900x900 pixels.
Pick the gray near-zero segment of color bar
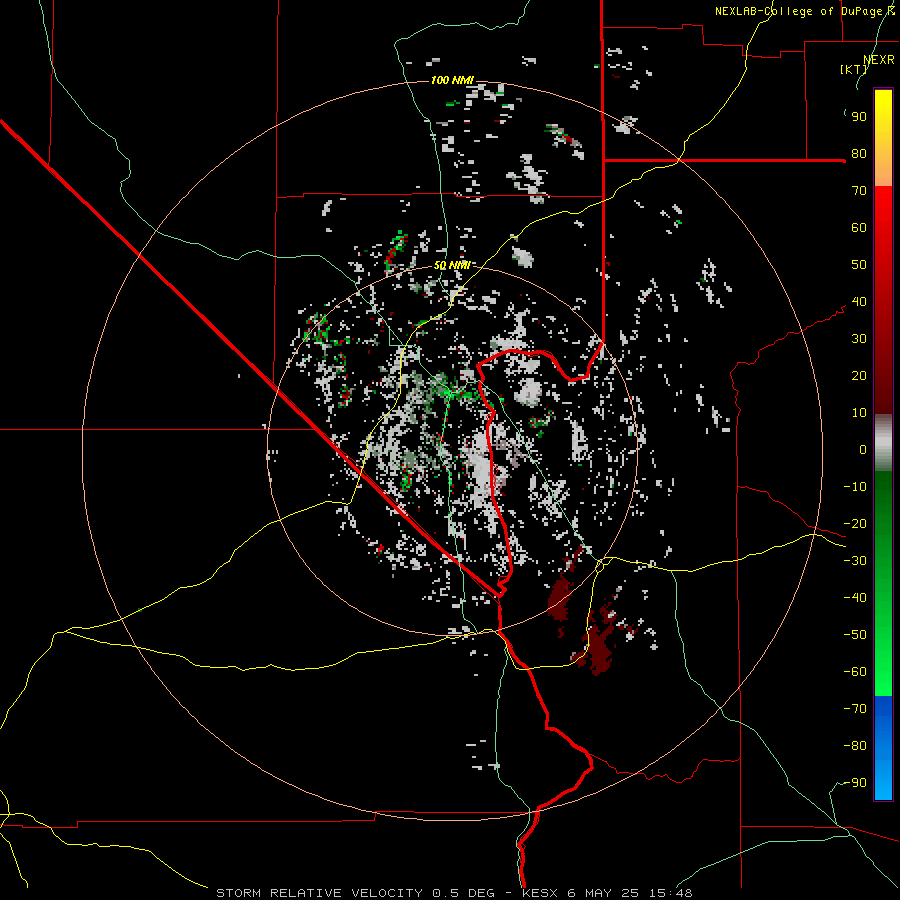click(883, 443)
